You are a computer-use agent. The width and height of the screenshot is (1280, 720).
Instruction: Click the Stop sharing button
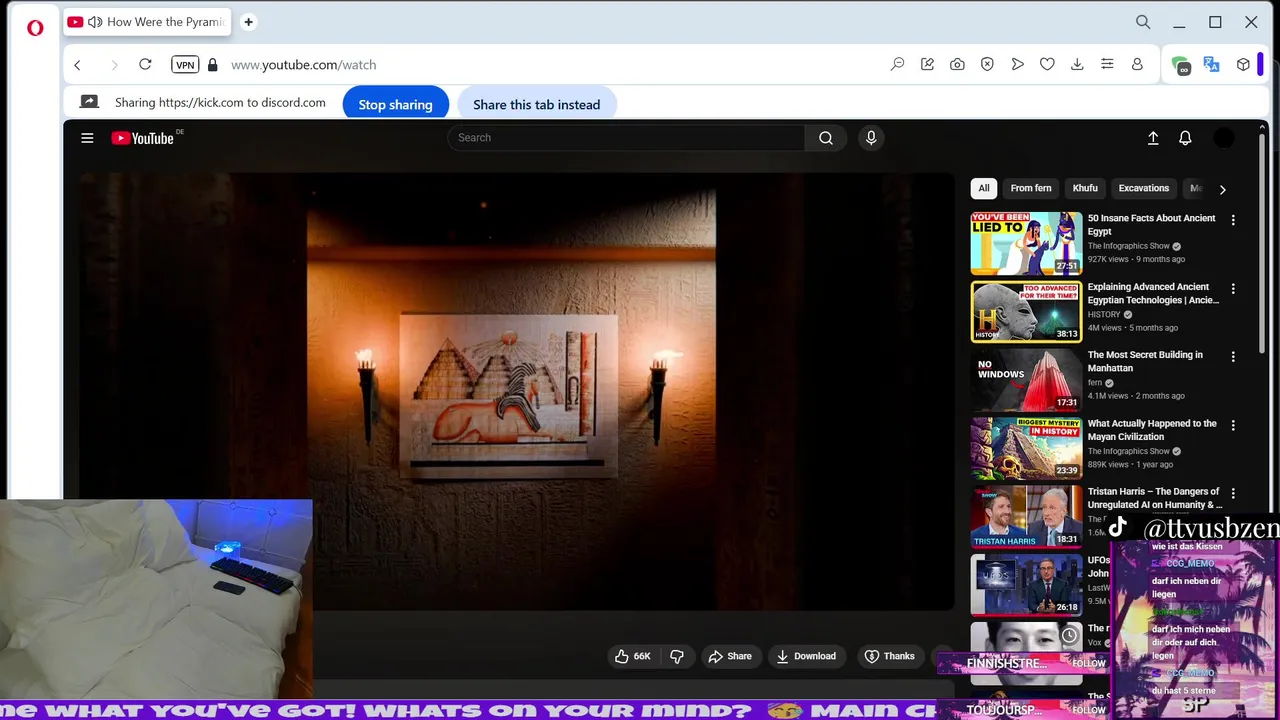pos(396,104)
